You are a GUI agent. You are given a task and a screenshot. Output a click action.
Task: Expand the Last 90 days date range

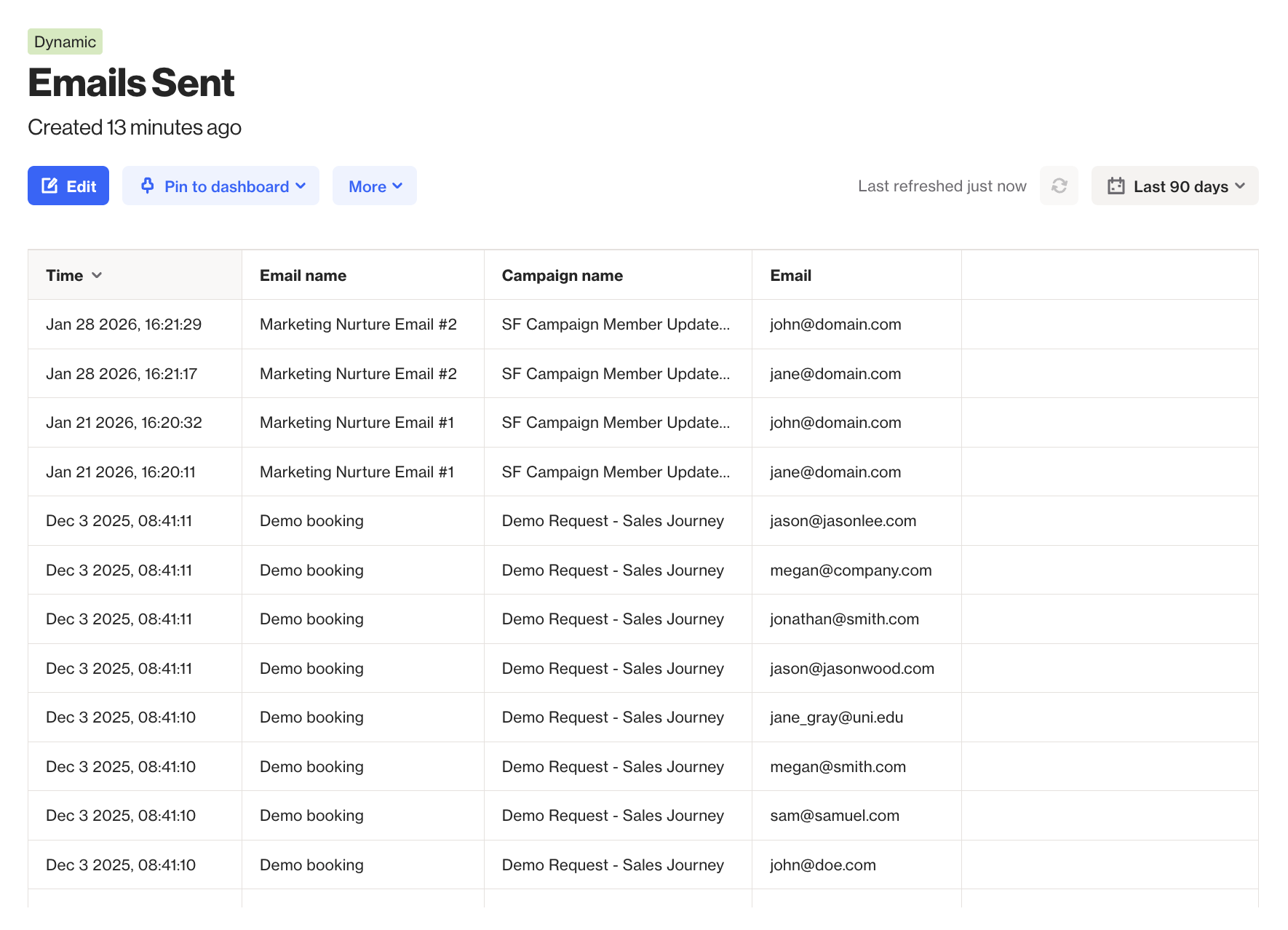[x=1174, y=186]
